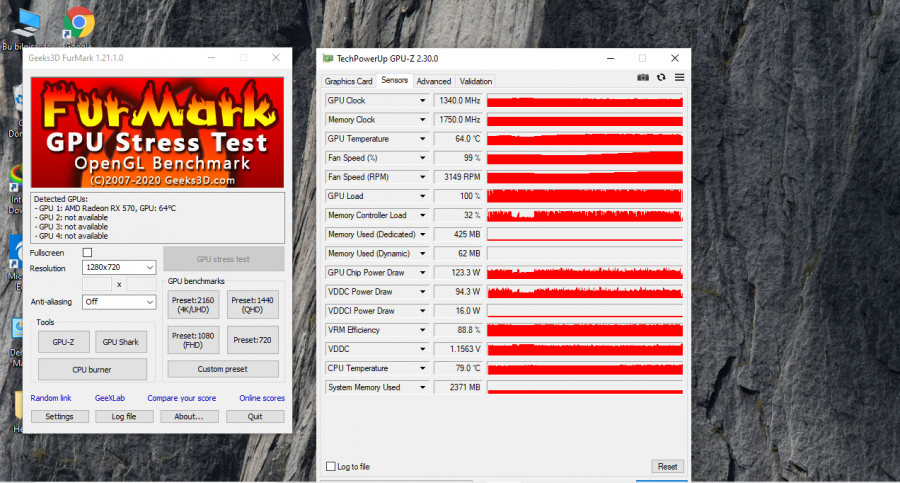This screenshot has width=900, height=483.
Task: Open FurMark Settings
Action: click(60, 416)
